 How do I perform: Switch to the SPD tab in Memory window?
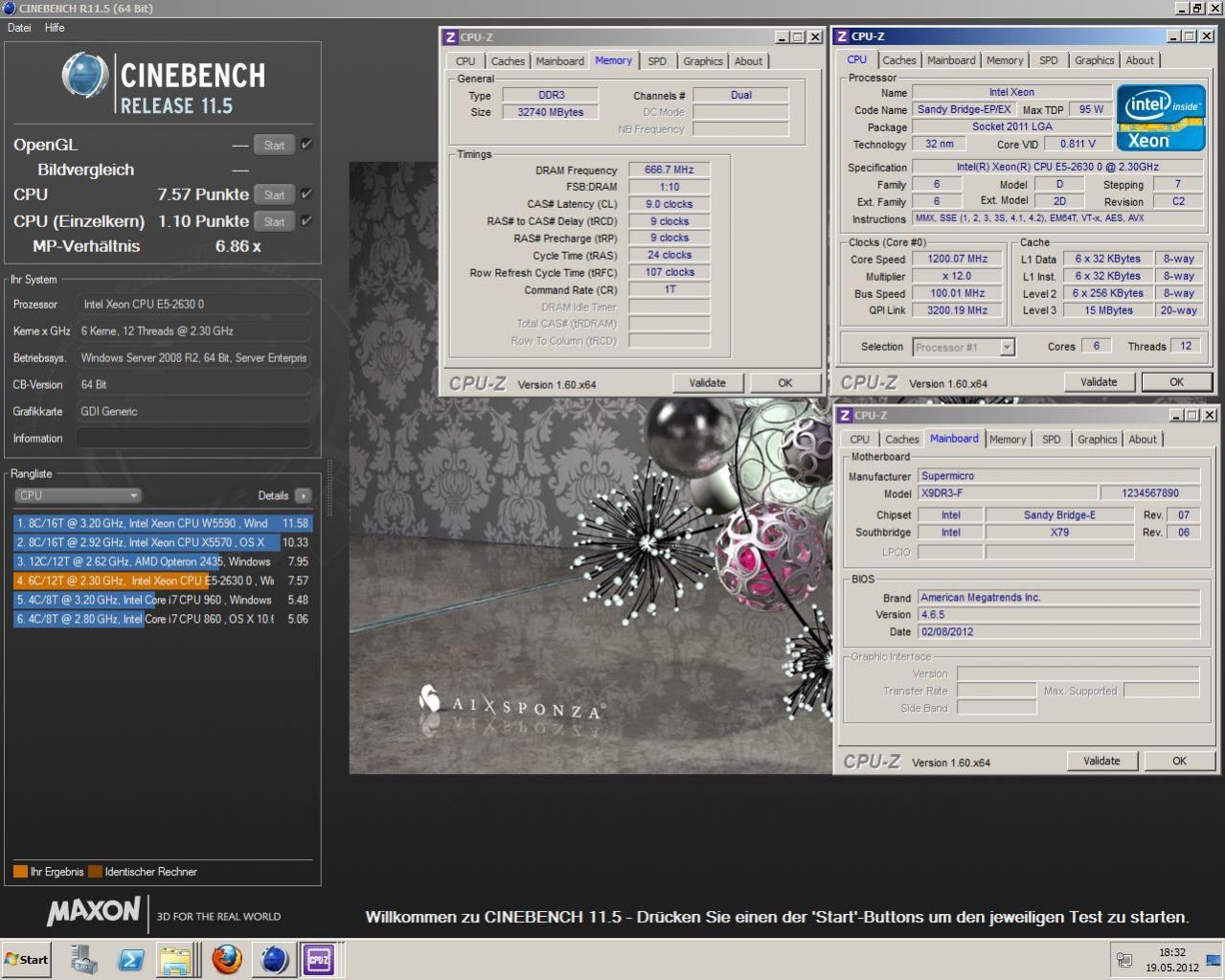pos(656,61)
